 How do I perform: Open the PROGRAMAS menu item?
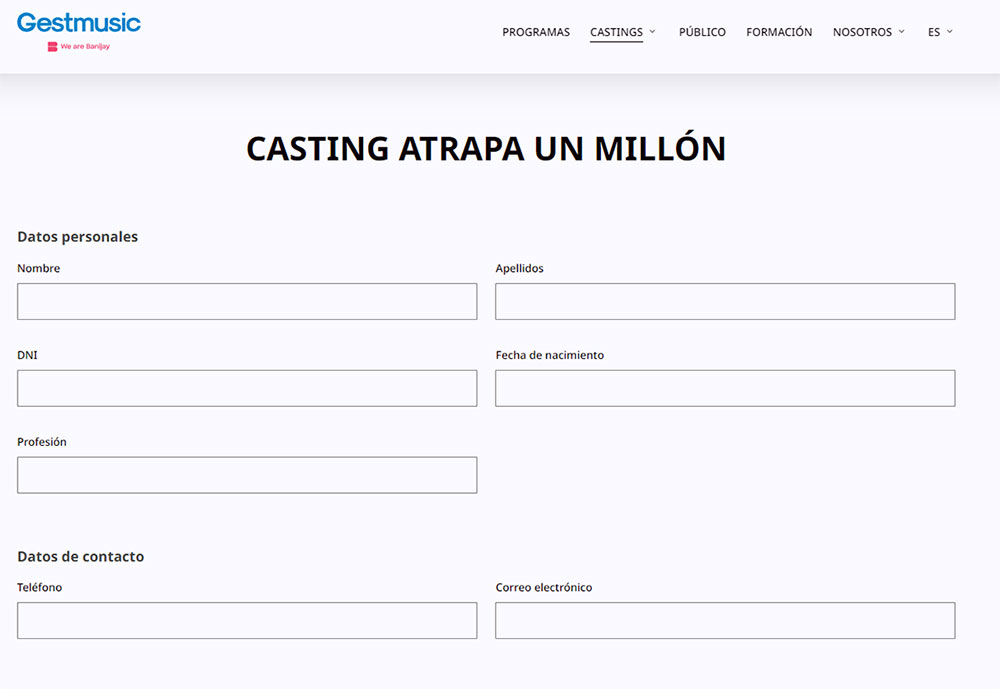click(x=536, y=32)
